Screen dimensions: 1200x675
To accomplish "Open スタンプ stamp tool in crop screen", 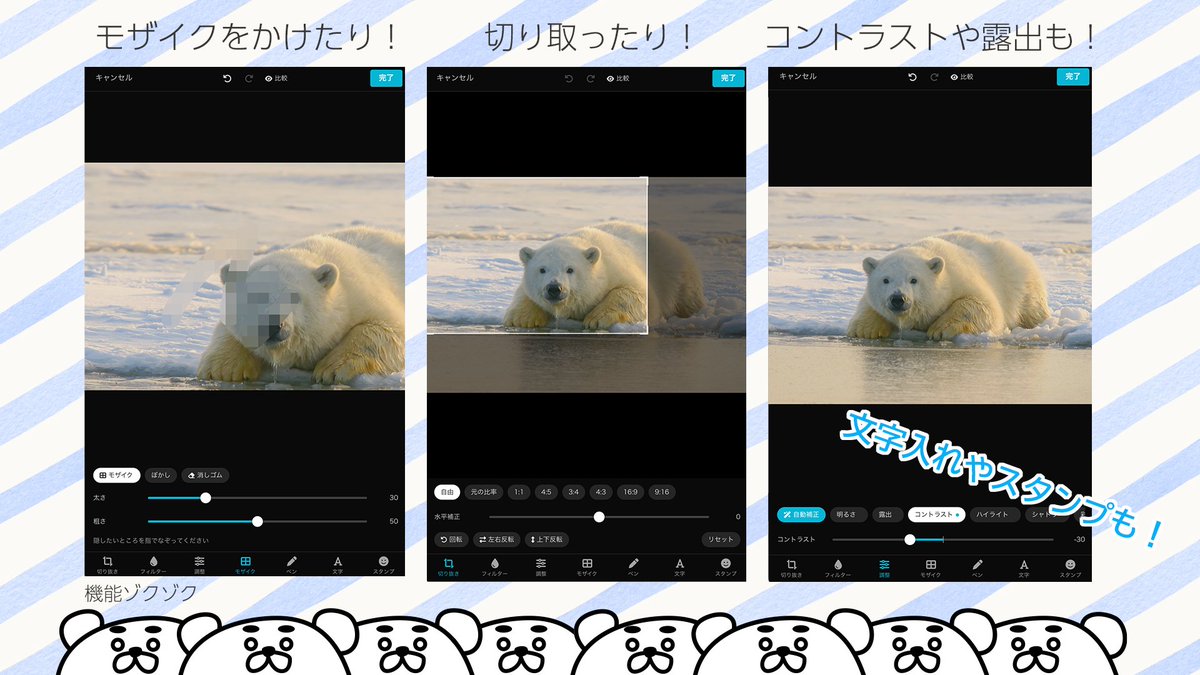I will (725, 568).
